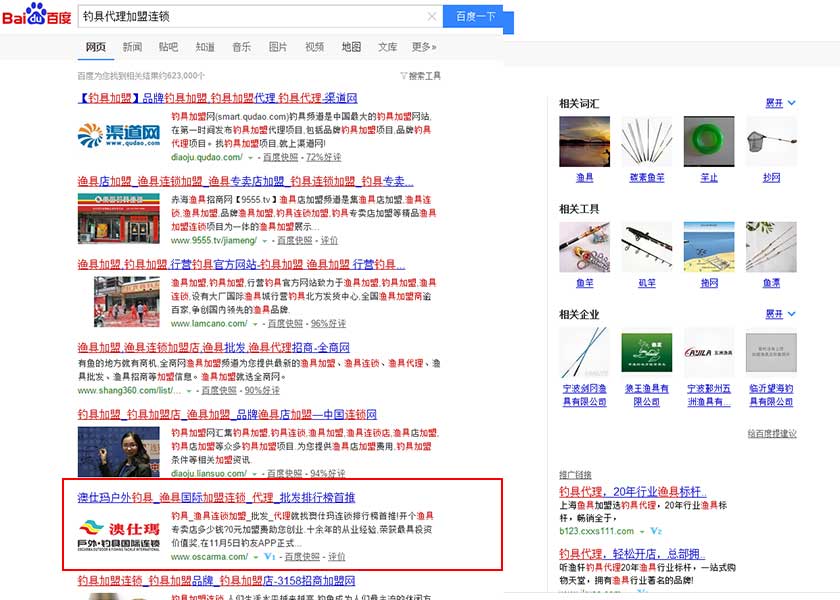The width and height of the screenshot is (840, 600).
Task: Expand dropdown arrow beside www.9555.tv/jiameng/
Action: pyautogui.click(x=264, y=241)
